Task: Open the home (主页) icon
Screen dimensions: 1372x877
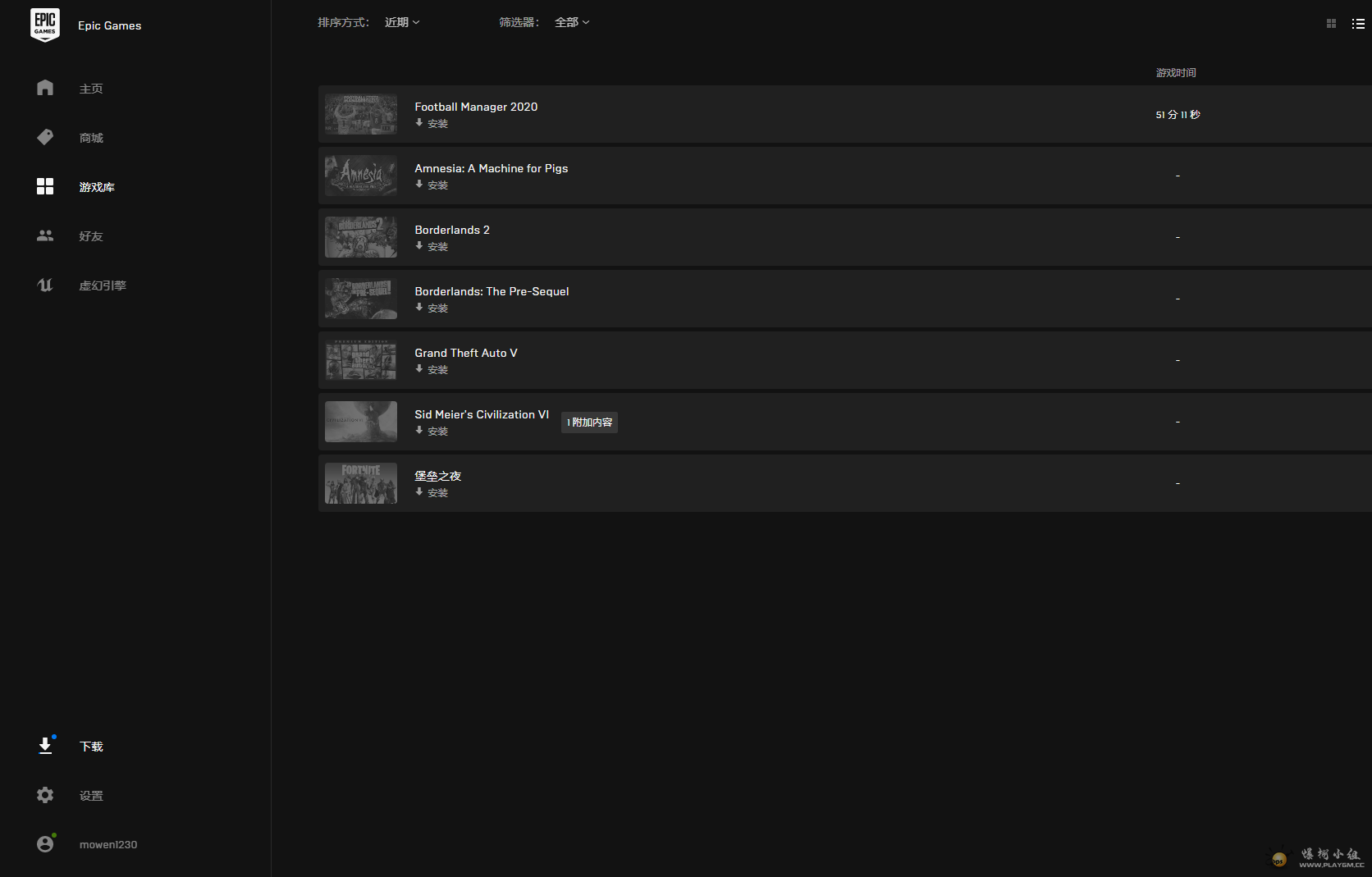Action: [45, 88]
